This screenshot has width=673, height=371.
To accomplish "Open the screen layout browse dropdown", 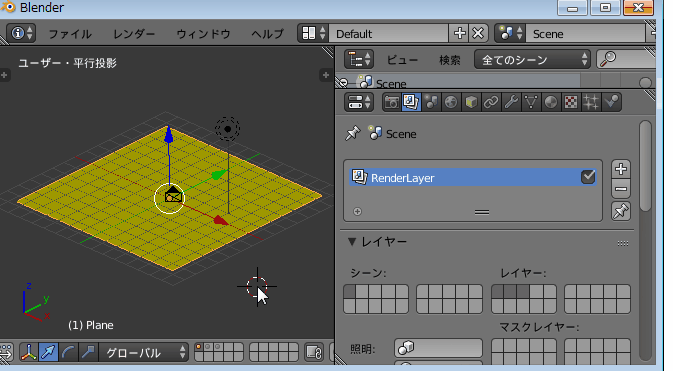I will click(313, 33).
